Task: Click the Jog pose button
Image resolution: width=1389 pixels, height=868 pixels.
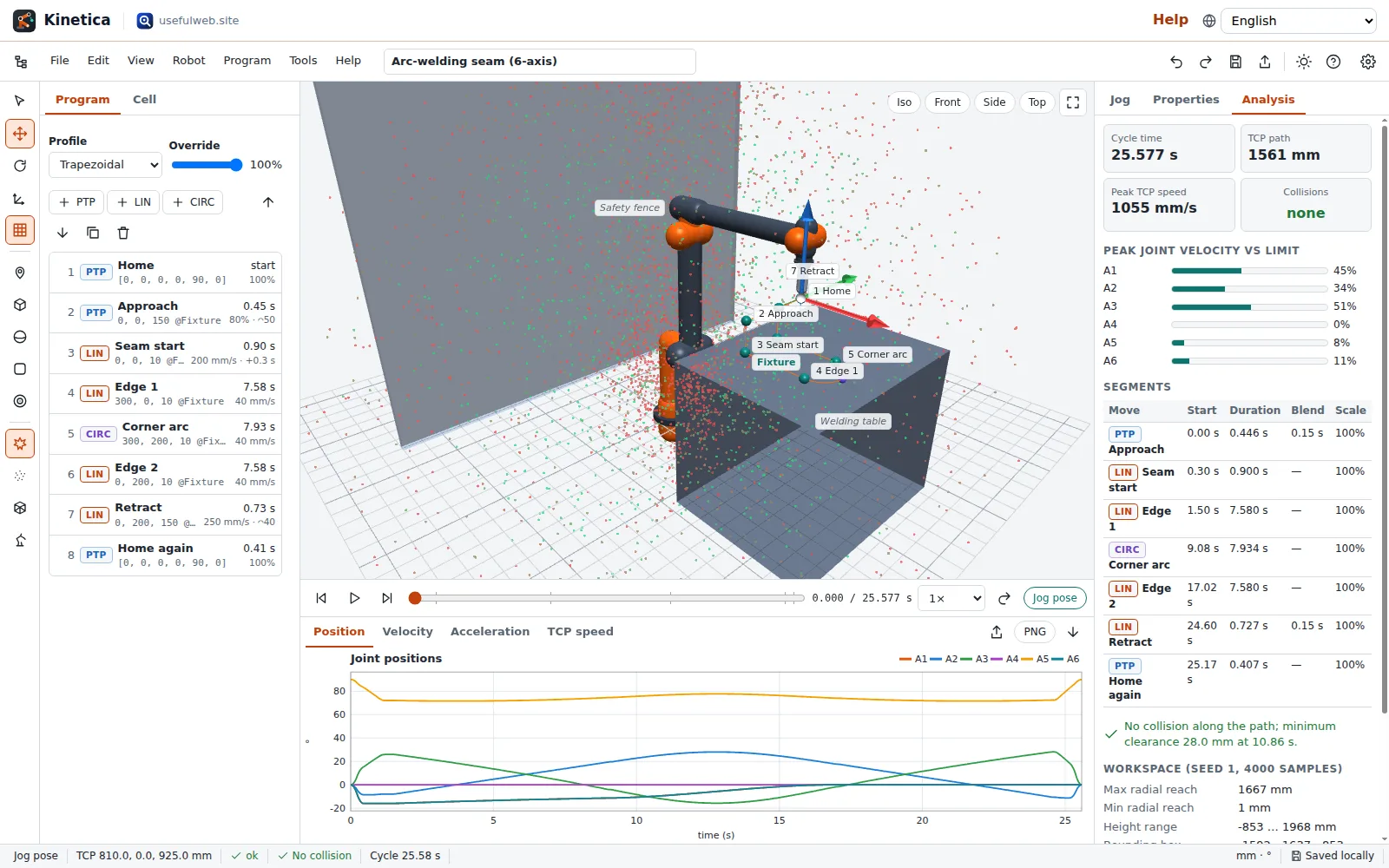Action: click(1055, 598)
